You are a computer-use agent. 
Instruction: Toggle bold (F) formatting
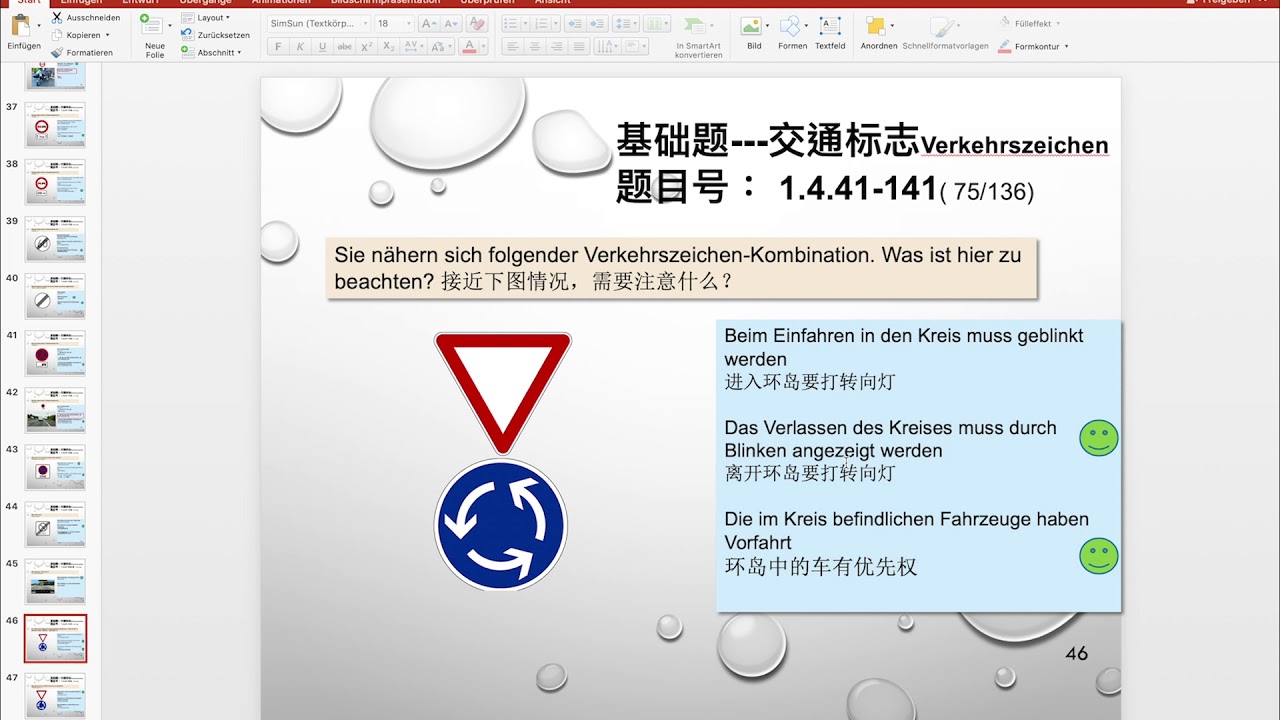[x=277, y=46]
